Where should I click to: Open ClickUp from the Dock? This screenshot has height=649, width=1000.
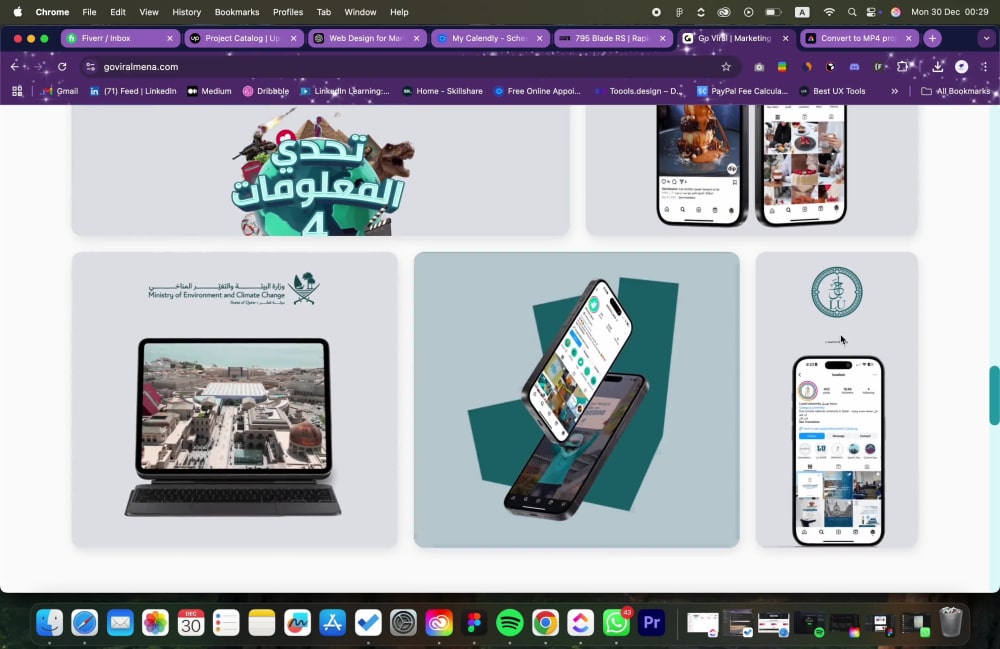click(x=580, y=623)
